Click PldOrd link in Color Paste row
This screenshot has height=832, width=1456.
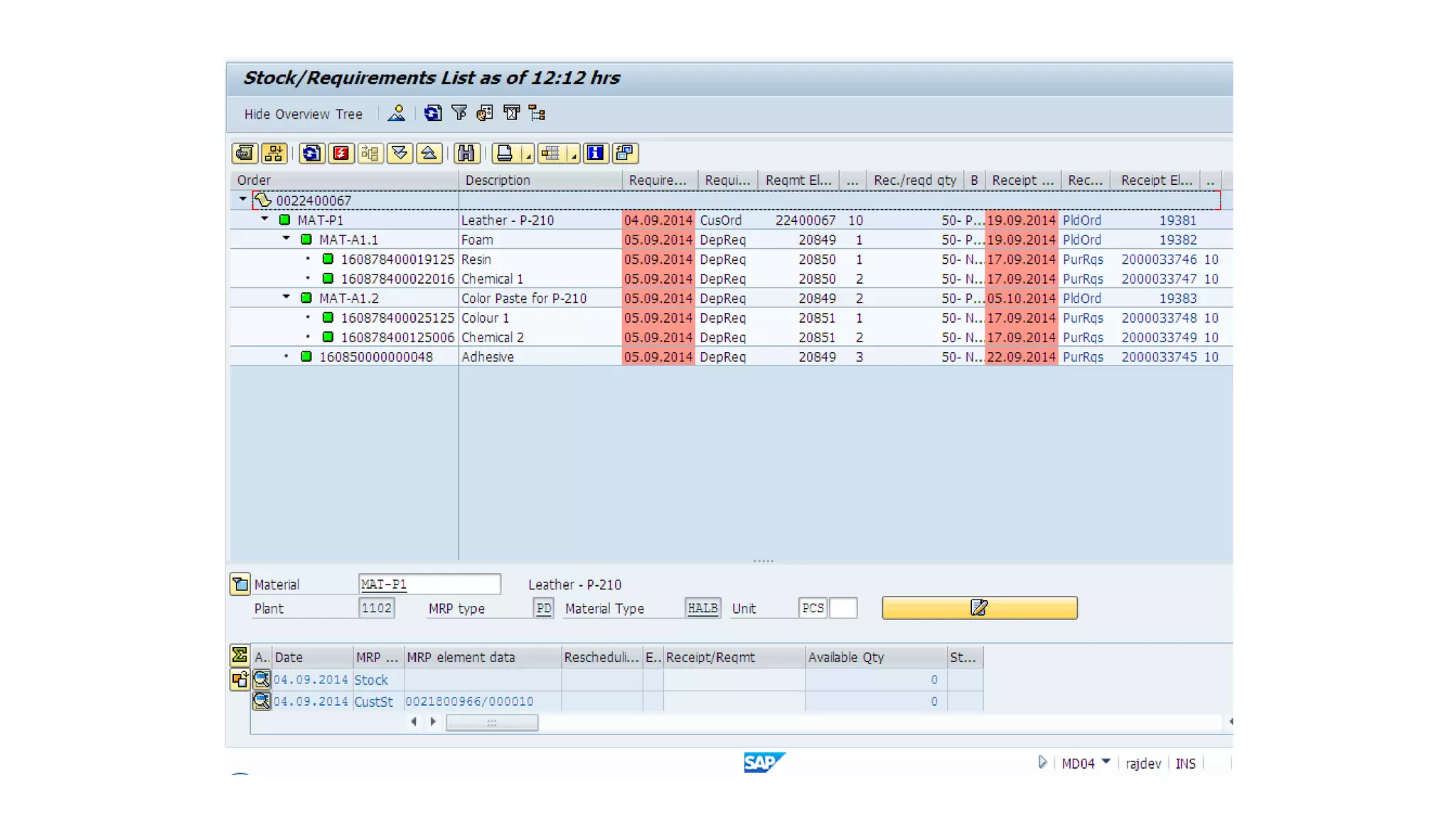coord(1081,299)
